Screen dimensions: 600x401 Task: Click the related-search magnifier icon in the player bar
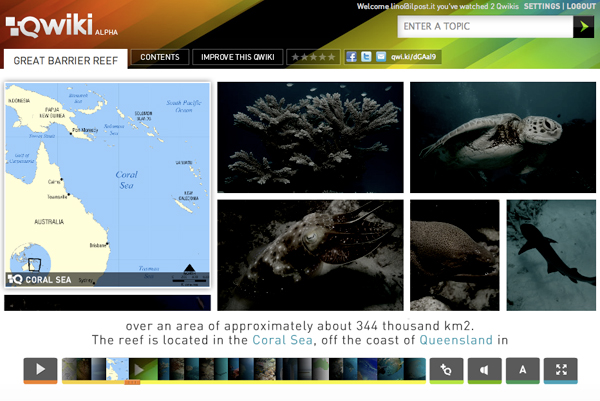[445, 370]
